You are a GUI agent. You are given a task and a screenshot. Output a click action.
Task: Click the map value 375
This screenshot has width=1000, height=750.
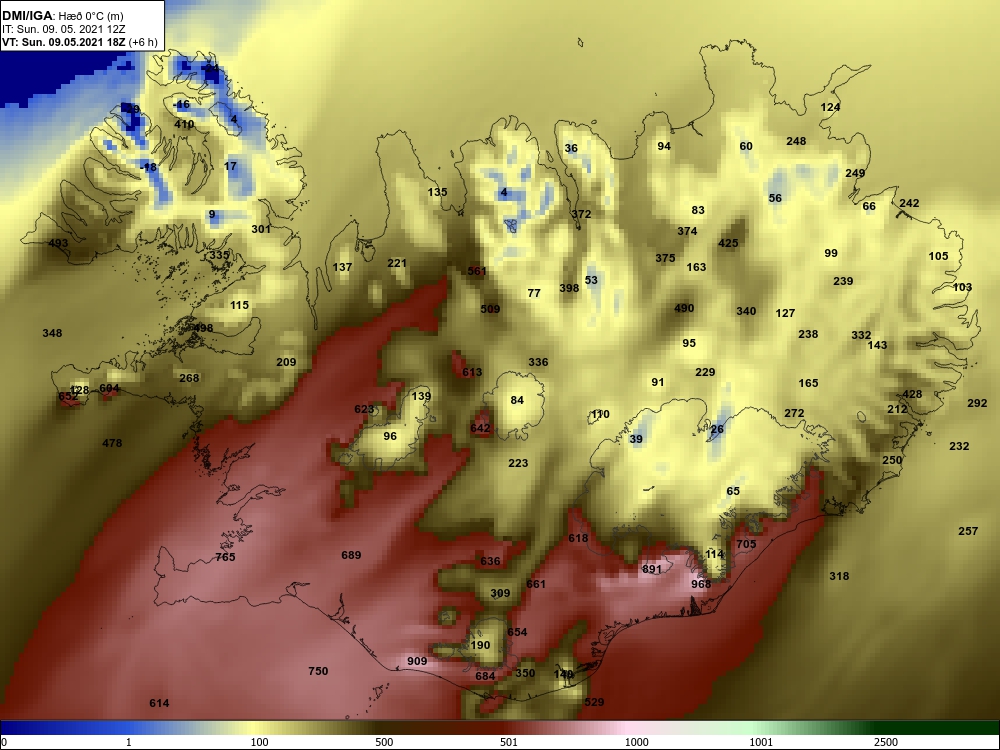(x=665, y=258)
